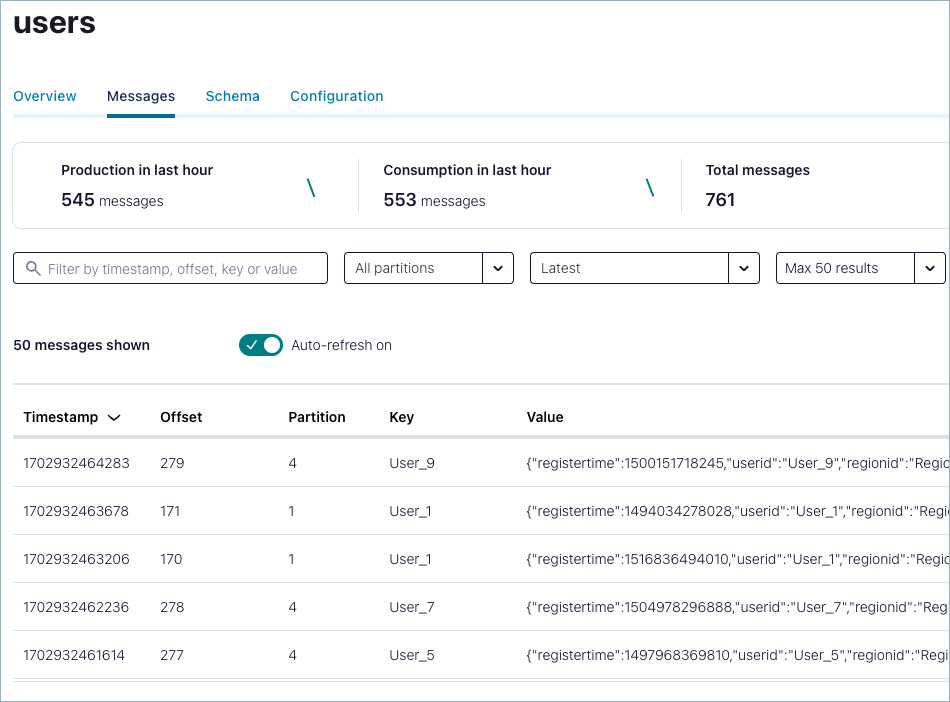Click the checkmark inside the Auto-refresh switch
Screen dimensions: 950x702
coord(251,345)
